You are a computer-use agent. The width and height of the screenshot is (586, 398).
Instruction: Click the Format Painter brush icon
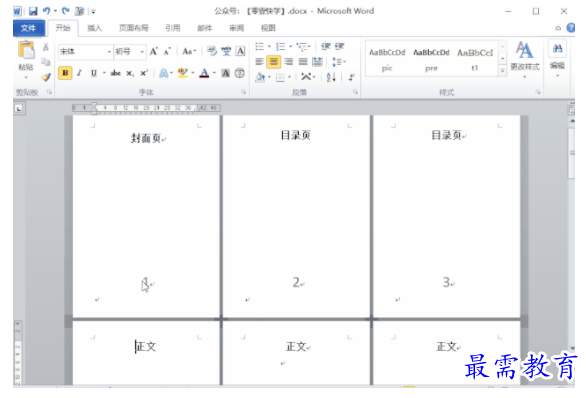pyautogui.click(x=46, y=77)
